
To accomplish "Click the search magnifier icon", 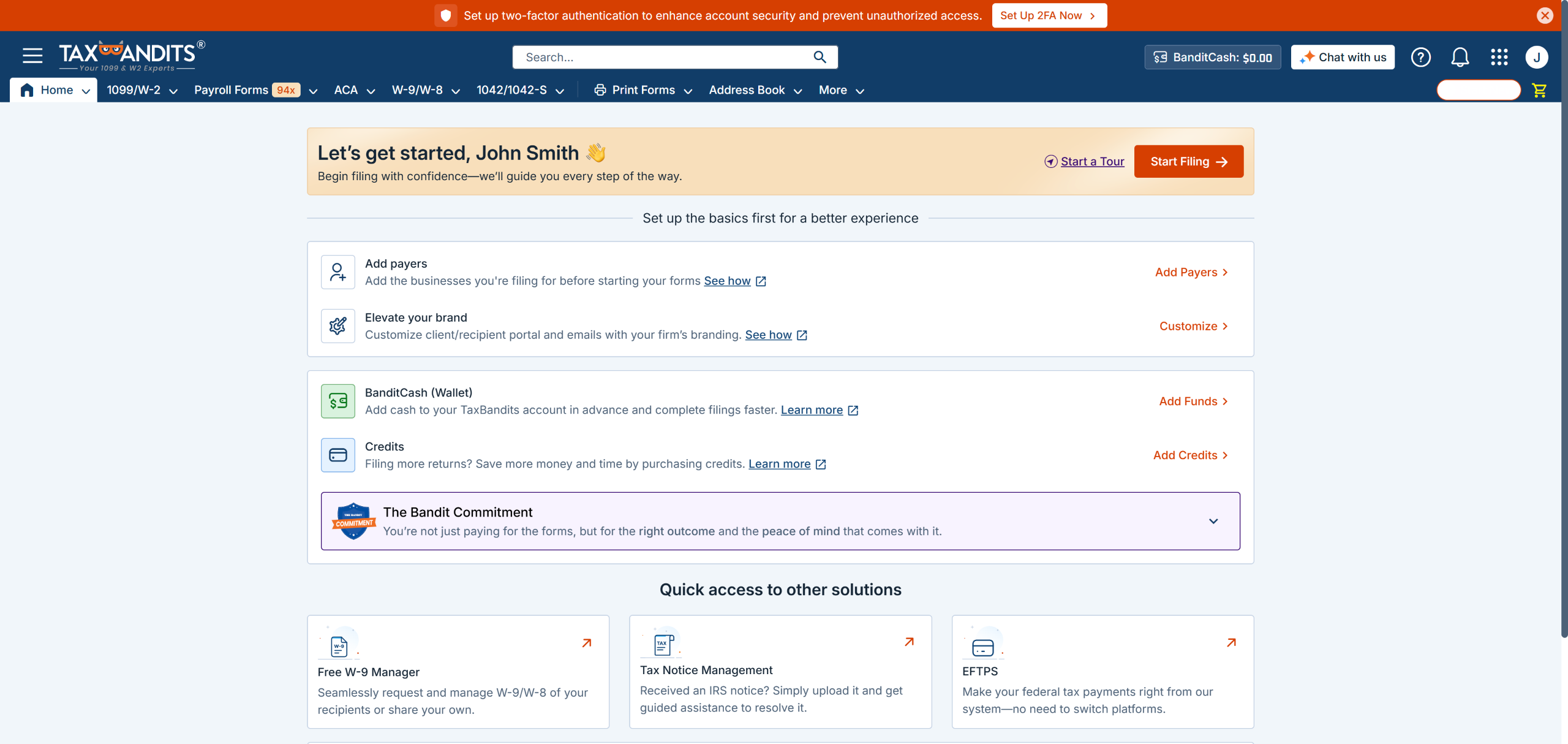I will (x=820, y=57).
